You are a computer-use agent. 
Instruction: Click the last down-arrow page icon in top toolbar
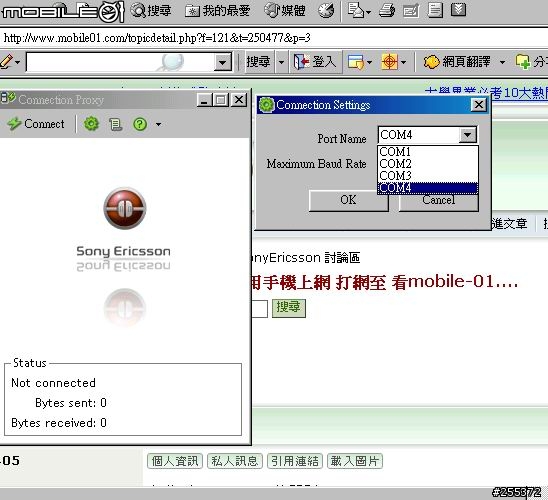(x=459, y=10)
